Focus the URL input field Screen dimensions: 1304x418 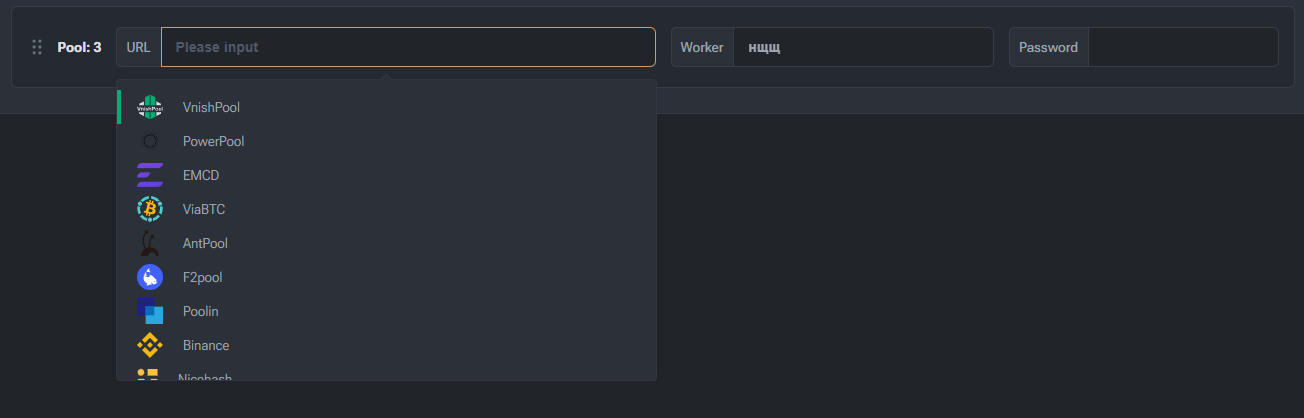[x=408, y=47]
